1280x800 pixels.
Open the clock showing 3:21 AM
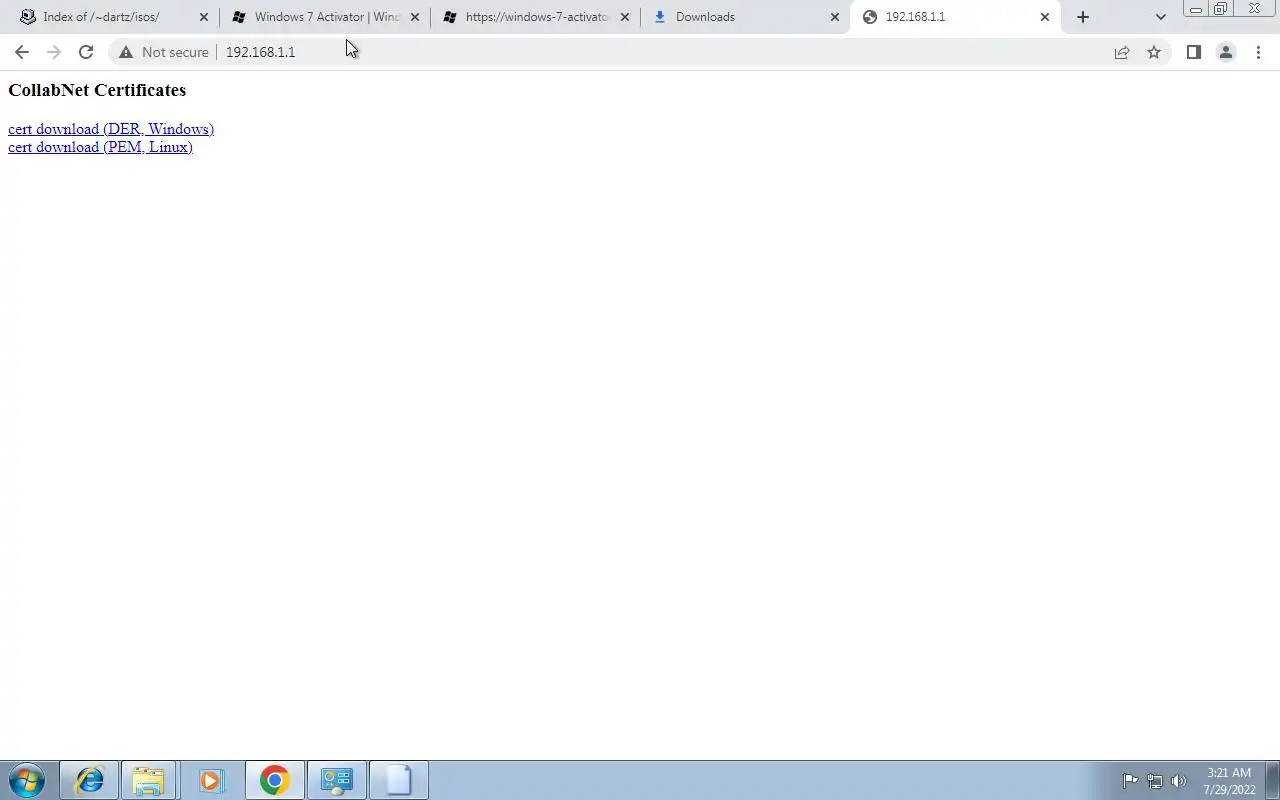click(x=1229, y=781)
